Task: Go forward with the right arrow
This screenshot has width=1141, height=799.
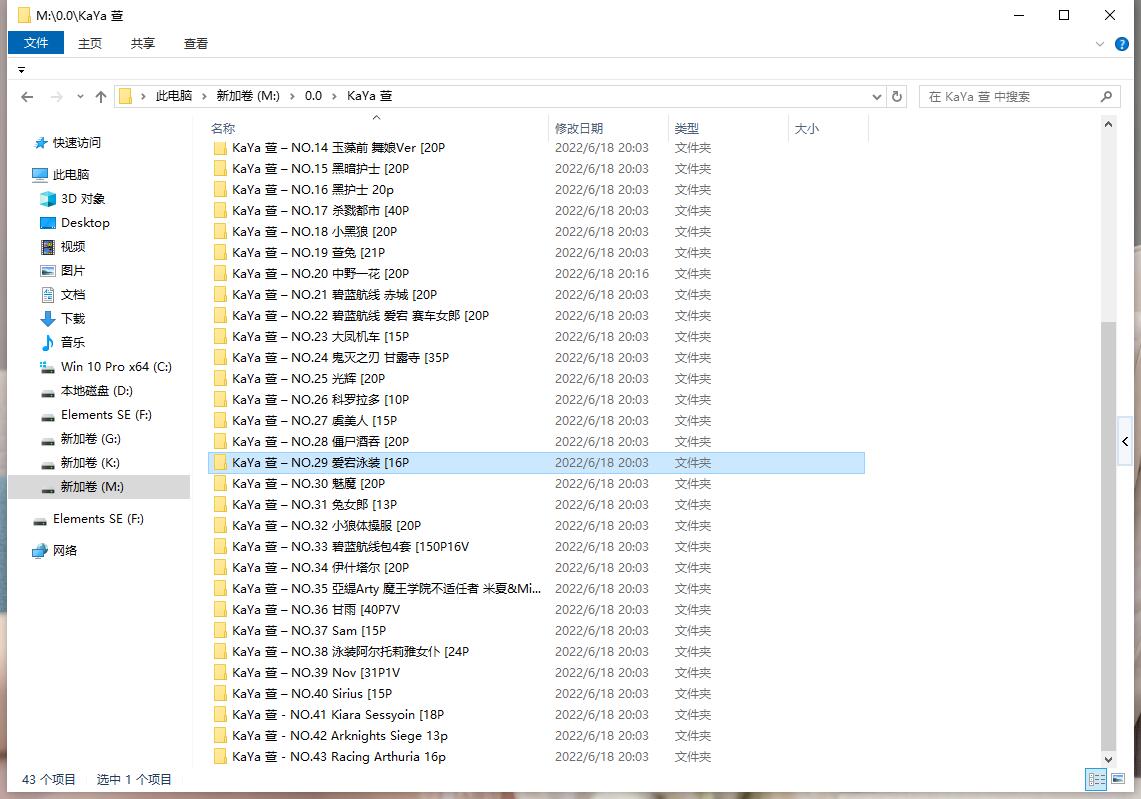Action: pos(56,96)
